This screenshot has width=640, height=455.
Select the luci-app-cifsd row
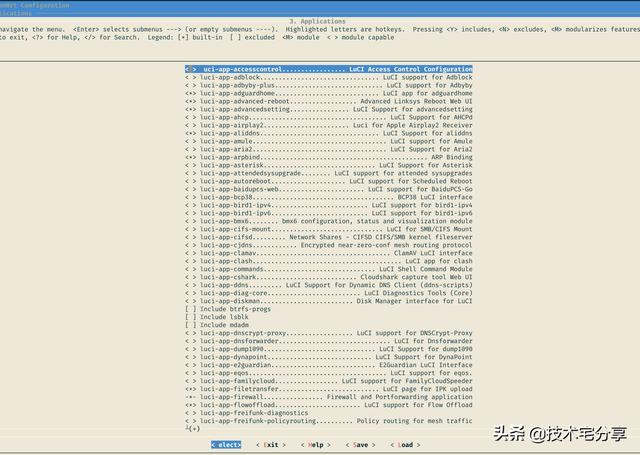click(x=329, y=237)
